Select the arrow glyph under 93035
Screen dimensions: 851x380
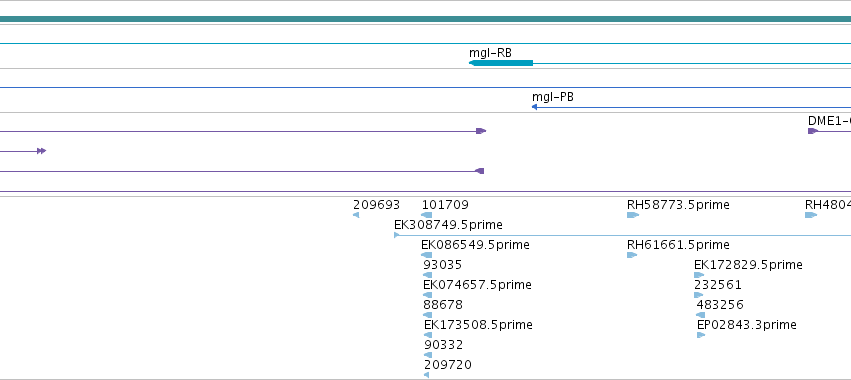pyautogui.click(x=427, y=275)
